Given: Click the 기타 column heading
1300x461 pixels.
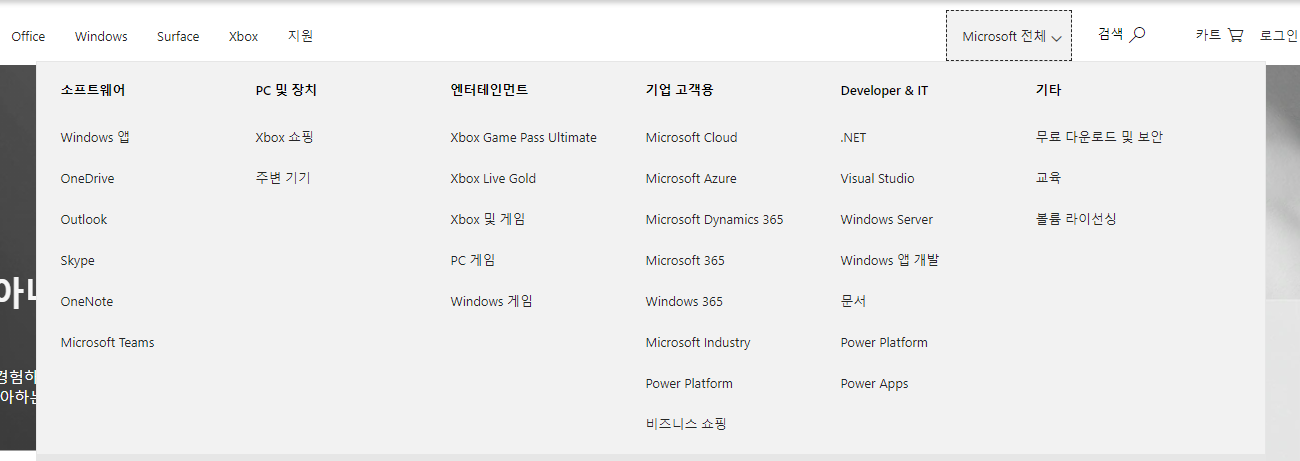Looking at the screenshot, I should point(1048,90).
